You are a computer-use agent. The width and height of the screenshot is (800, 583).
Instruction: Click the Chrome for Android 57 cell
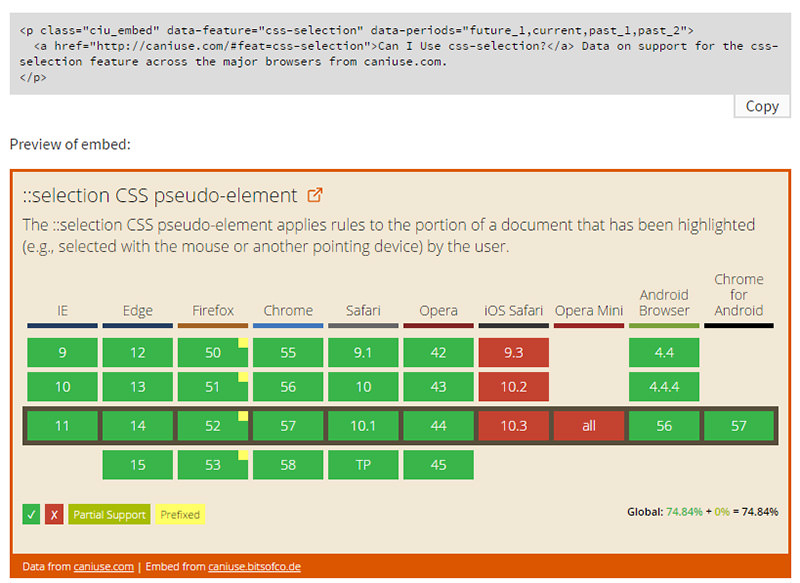pos(739,425)
